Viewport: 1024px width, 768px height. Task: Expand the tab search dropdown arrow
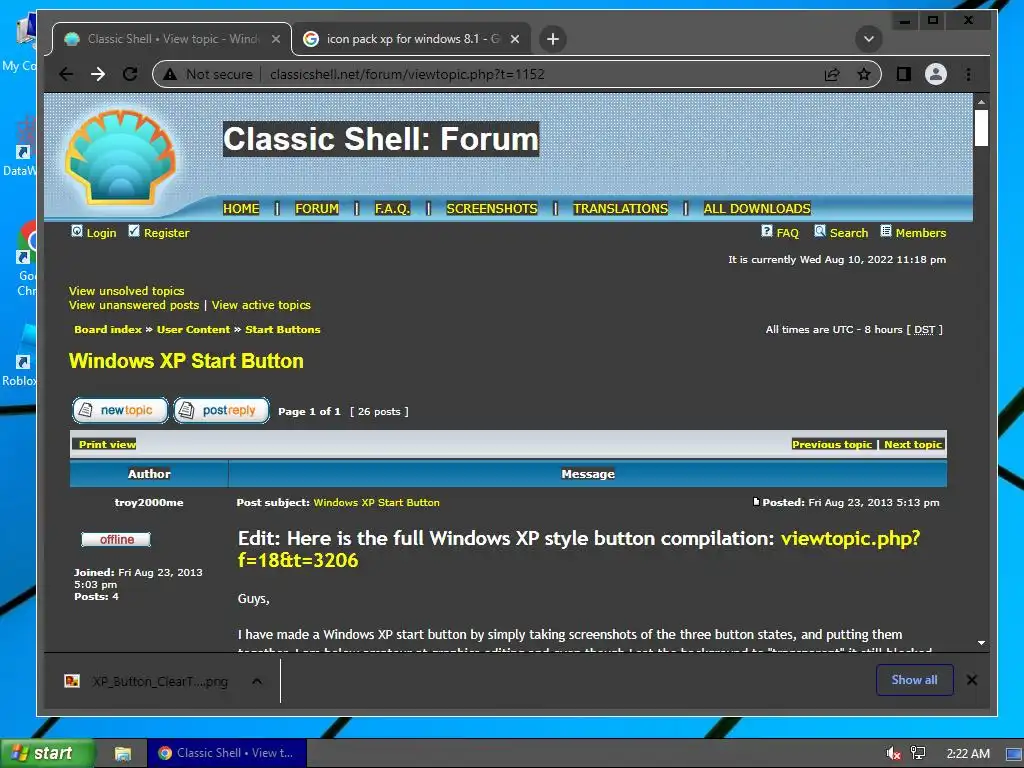pos(869,39)
